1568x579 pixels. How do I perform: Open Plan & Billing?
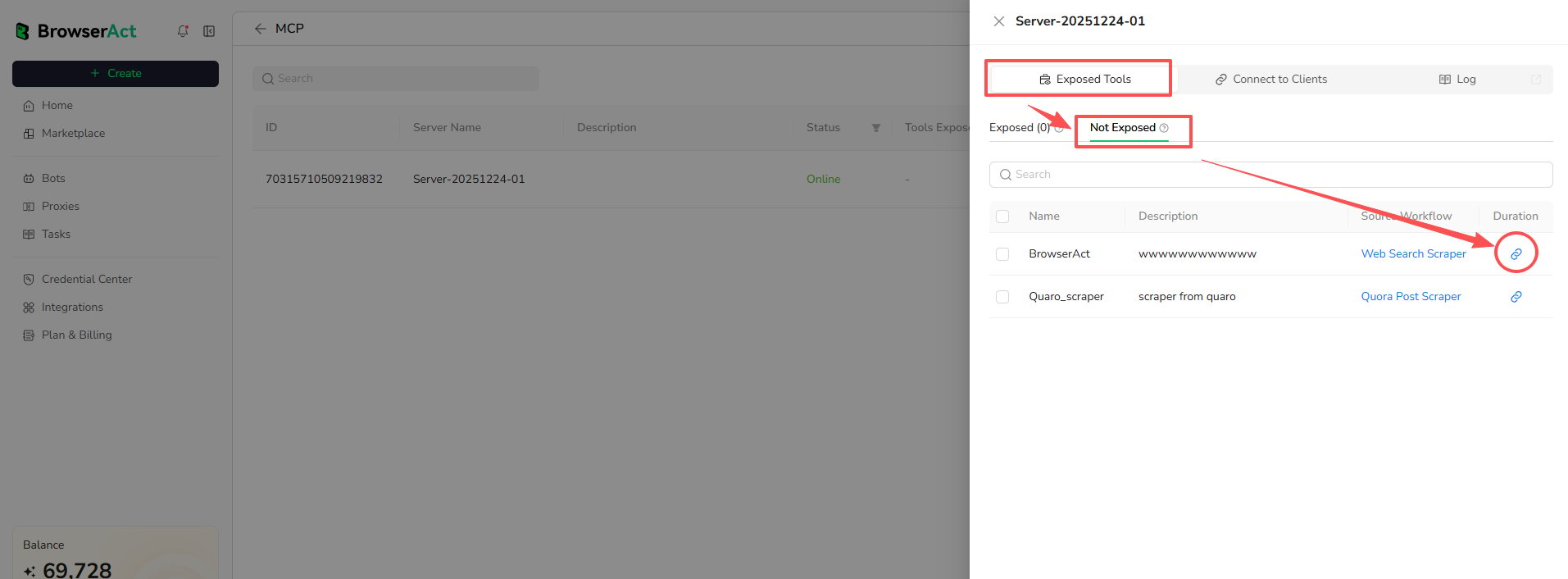click(76, 335)
